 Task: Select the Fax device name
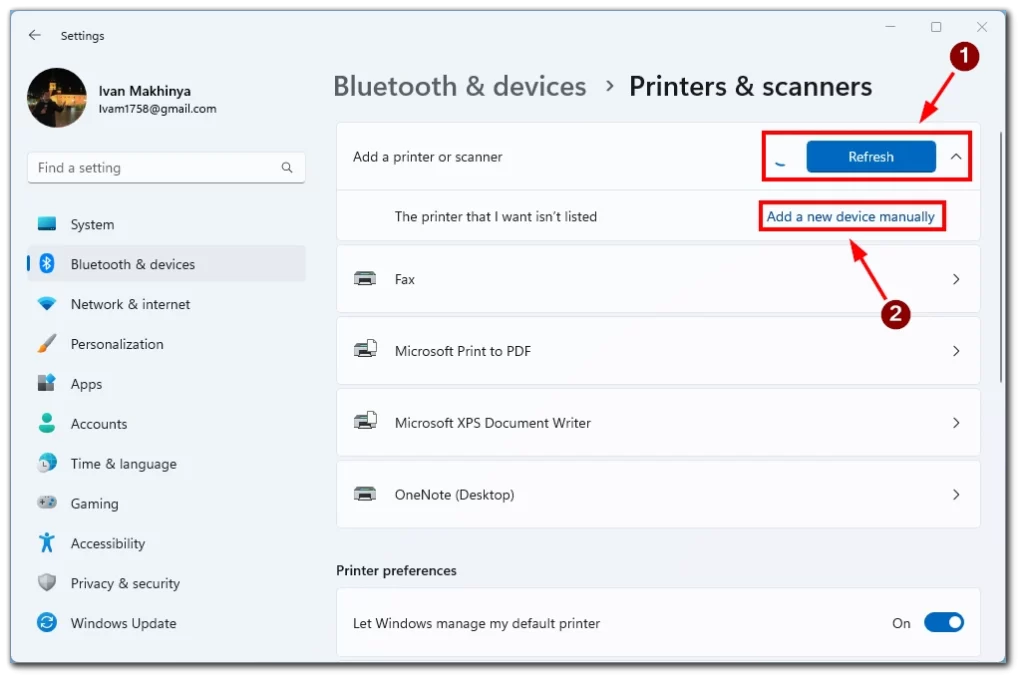point(405,279)
